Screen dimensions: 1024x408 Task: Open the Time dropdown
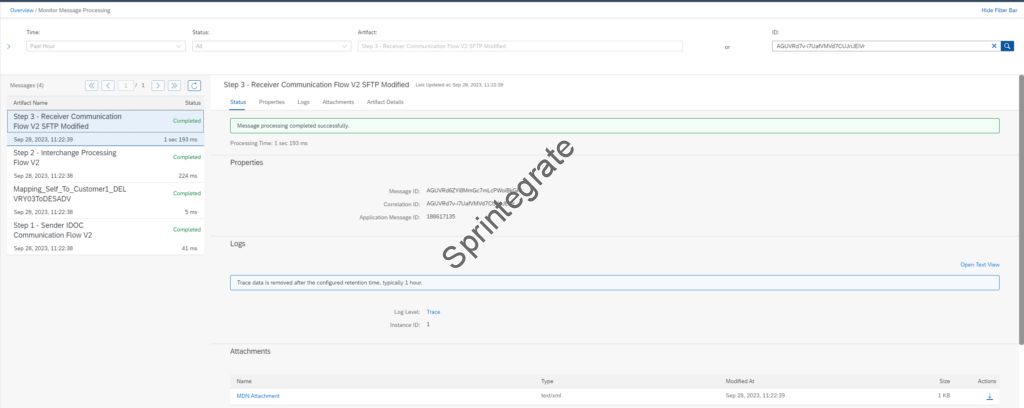106,46
